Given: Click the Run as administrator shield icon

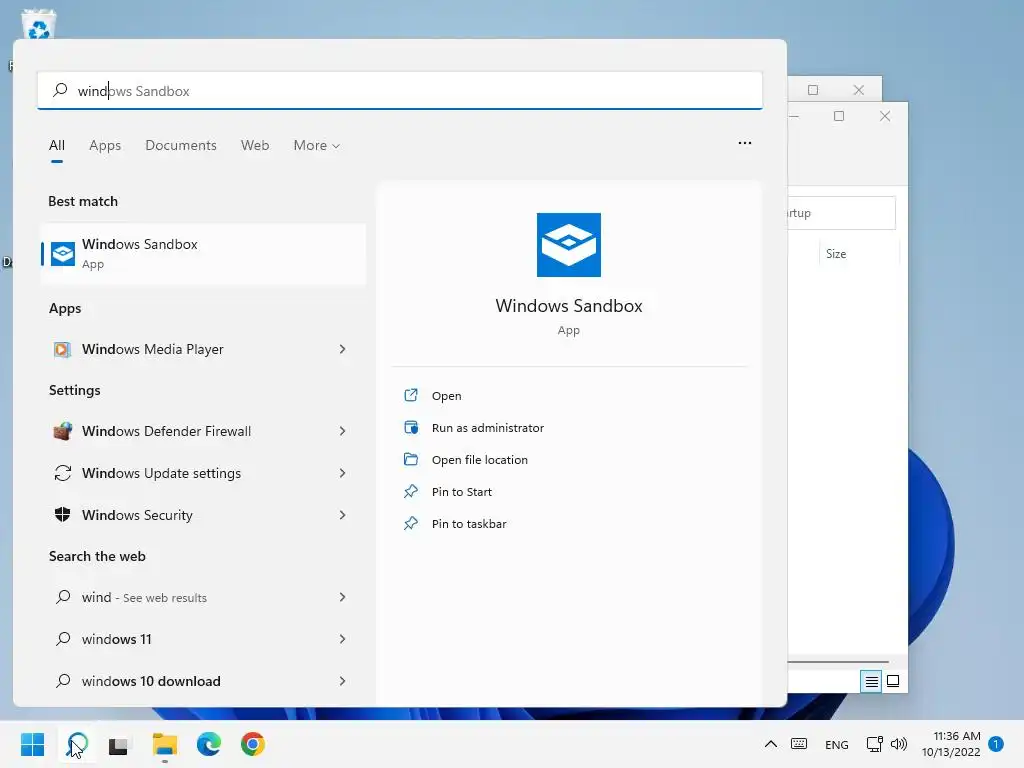Looking at the screenshot, I should point(411,427).
